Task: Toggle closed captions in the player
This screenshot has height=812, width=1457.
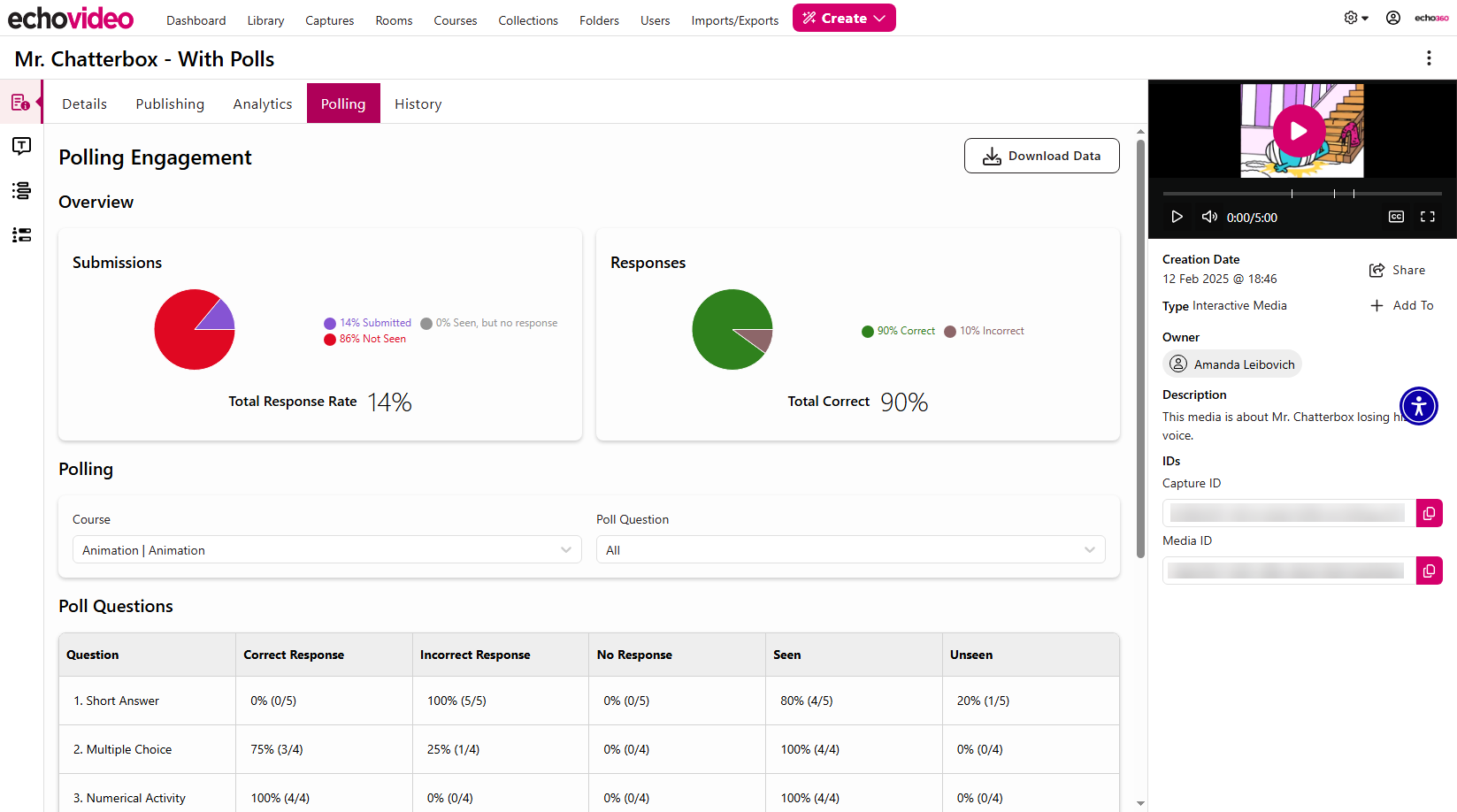Action: click(1396, 217)
